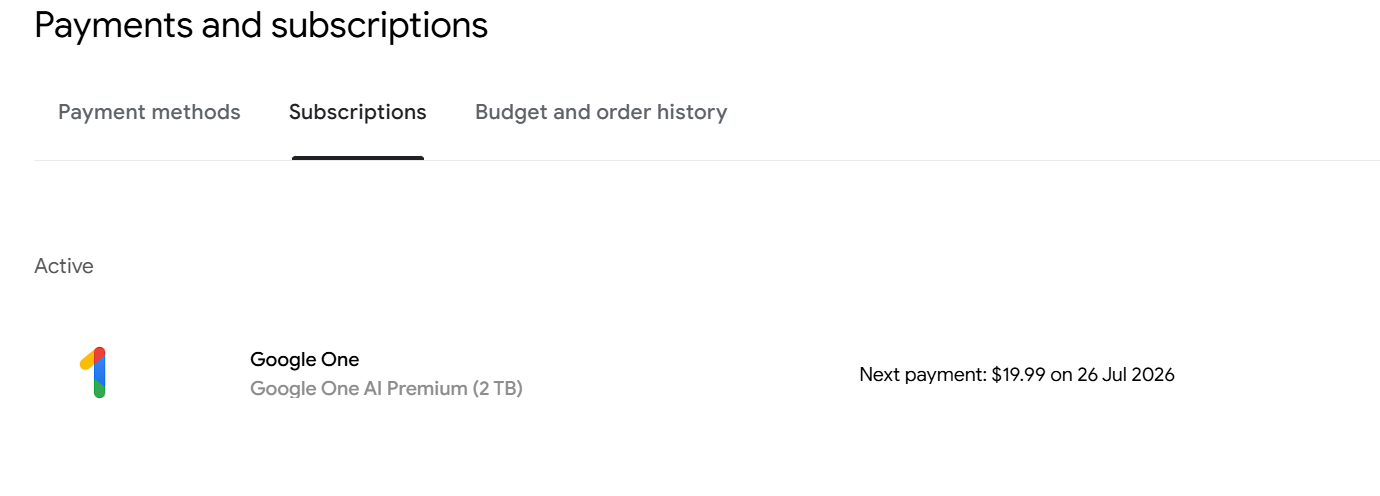
Task: Click the green base of Google One logo
Action: (99, 390)
